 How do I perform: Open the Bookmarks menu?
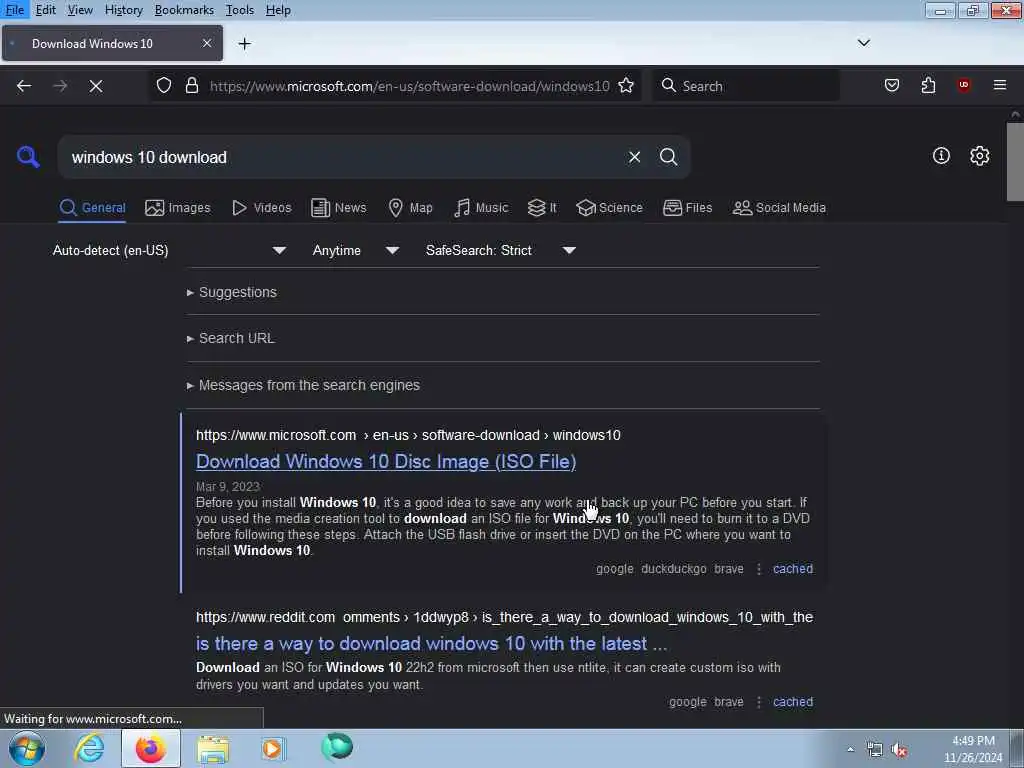tap(184, 10)
